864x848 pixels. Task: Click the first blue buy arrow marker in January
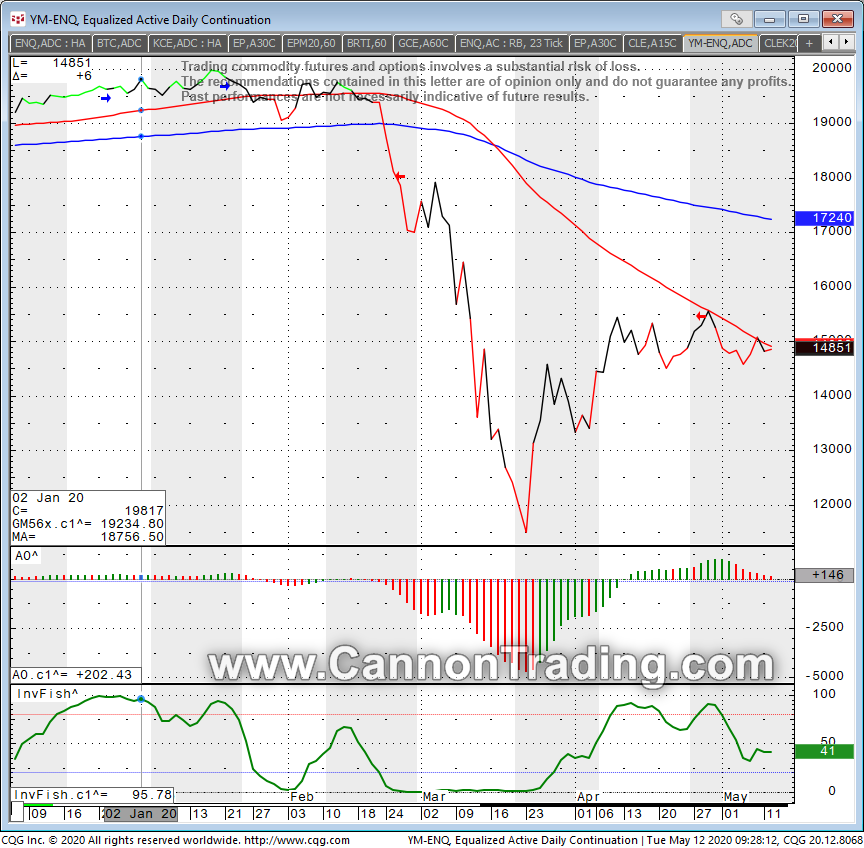pyautogui.click(x=106, y=98)
